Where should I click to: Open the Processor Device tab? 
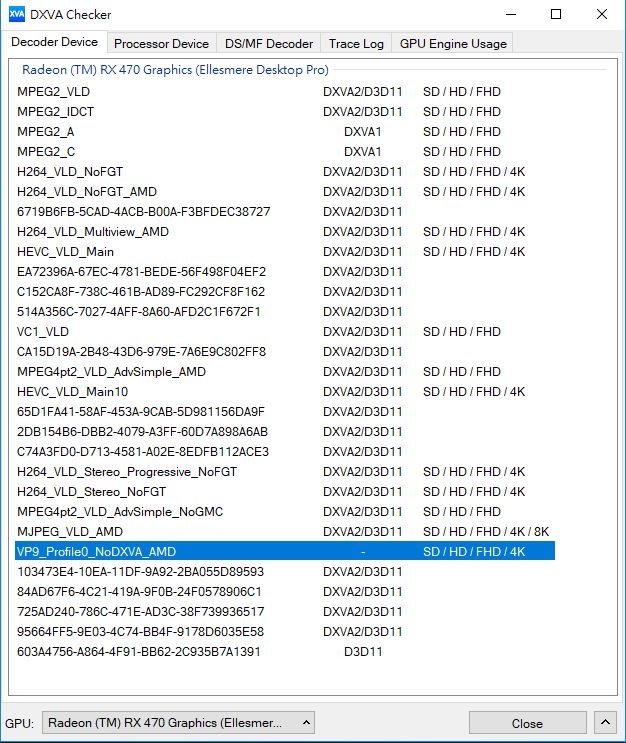(162, 44)
